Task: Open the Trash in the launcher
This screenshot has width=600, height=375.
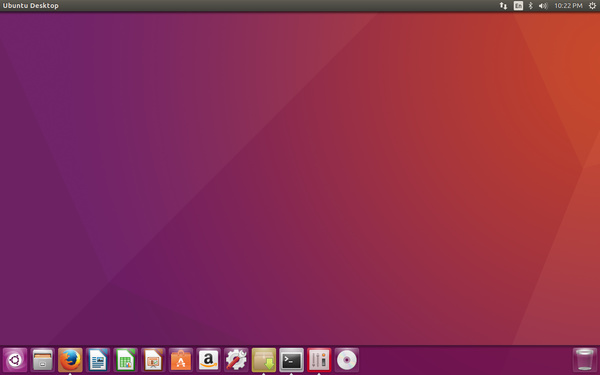Action: coord(585,360)
